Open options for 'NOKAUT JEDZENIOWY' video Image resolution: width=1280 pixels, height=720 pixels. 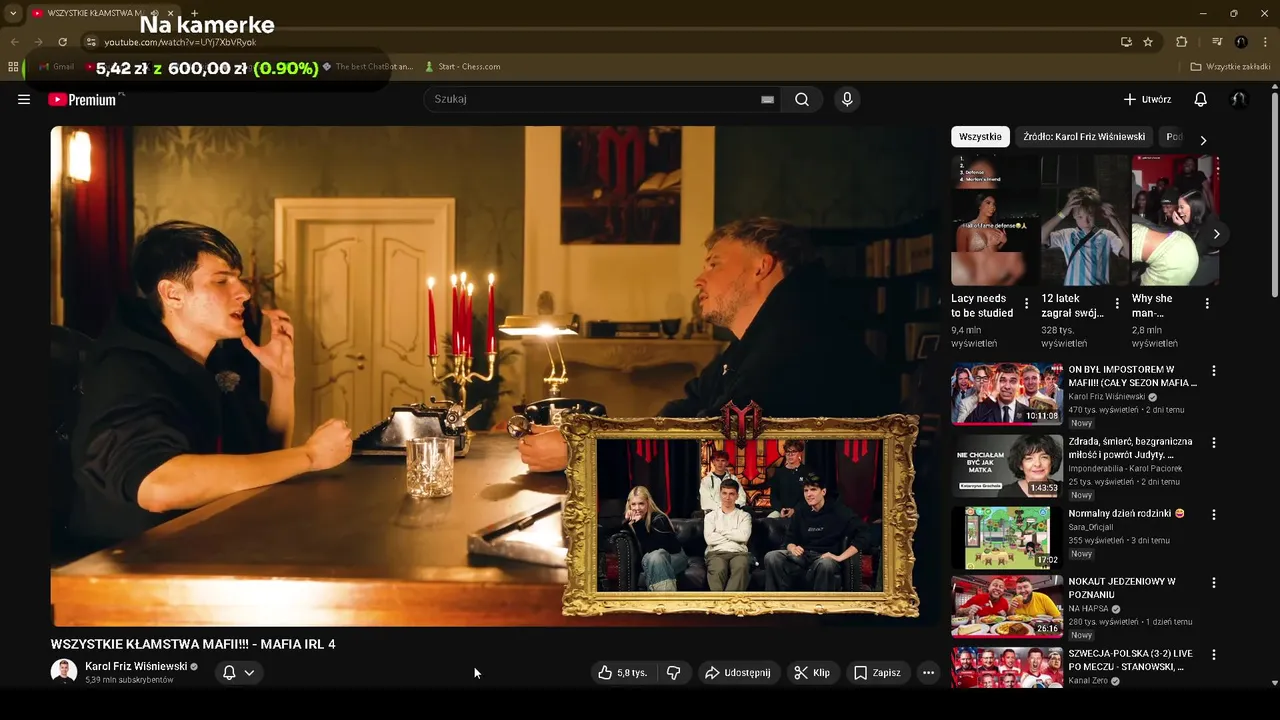(1214, 583)
